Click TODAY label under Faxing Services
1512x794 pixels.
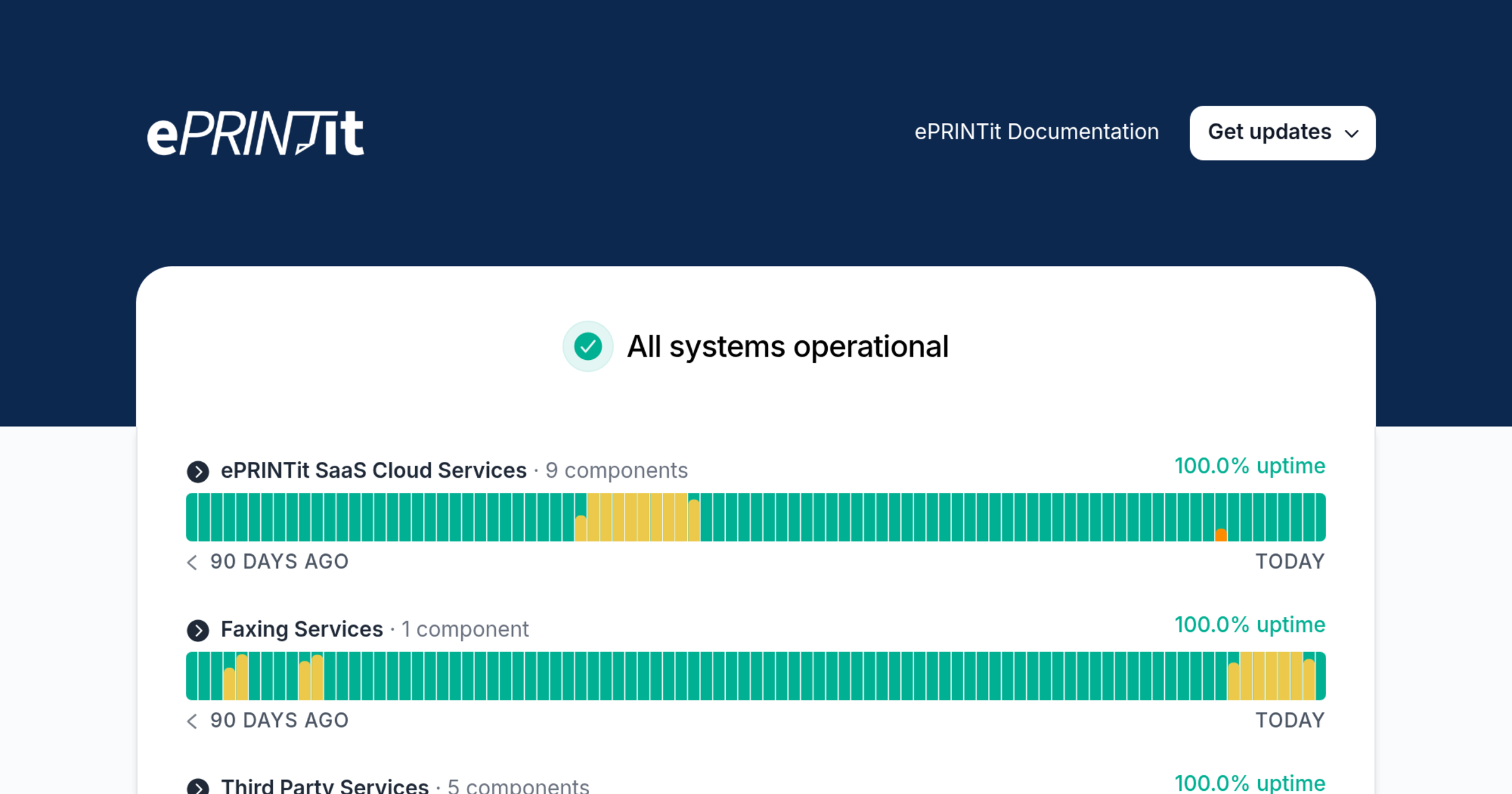pyautogui.click(x=1290, y=720)
